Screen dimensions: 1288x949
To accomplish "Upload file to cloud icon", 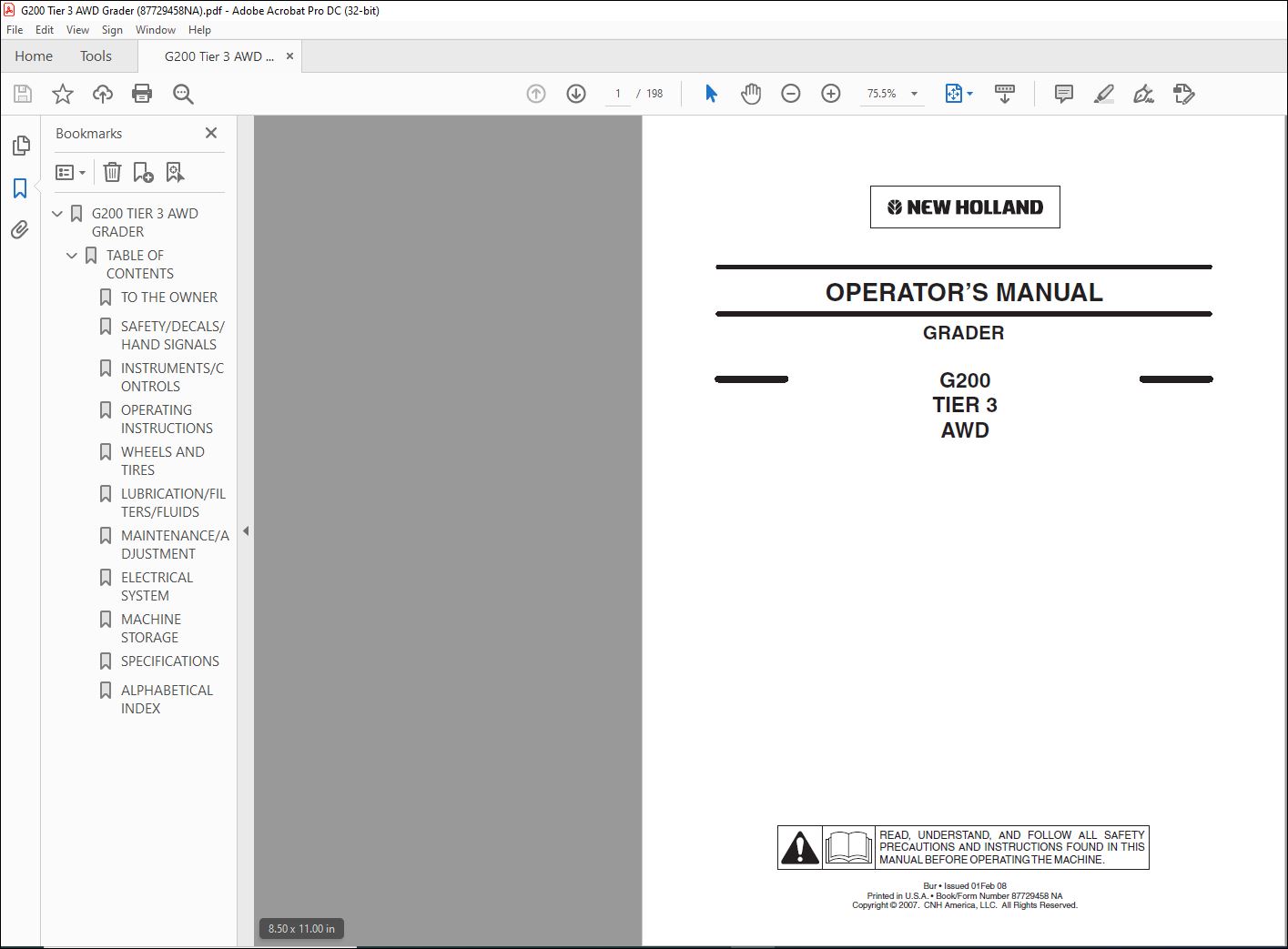I will coord(103,94).
